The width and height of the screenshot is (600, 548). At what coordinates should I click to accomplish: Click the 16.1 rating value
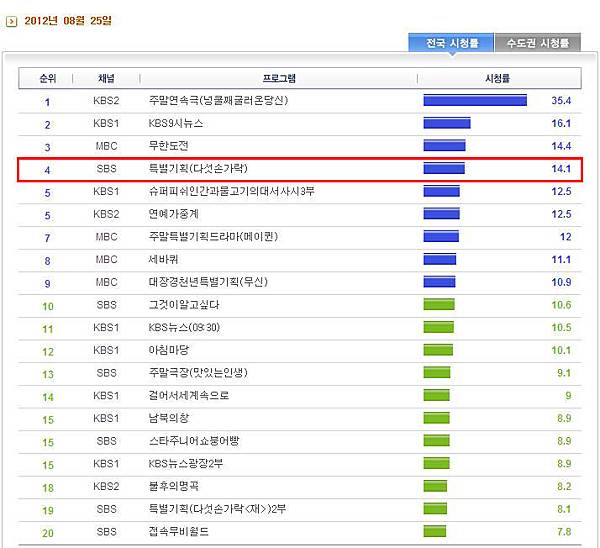tap(561, 123)
